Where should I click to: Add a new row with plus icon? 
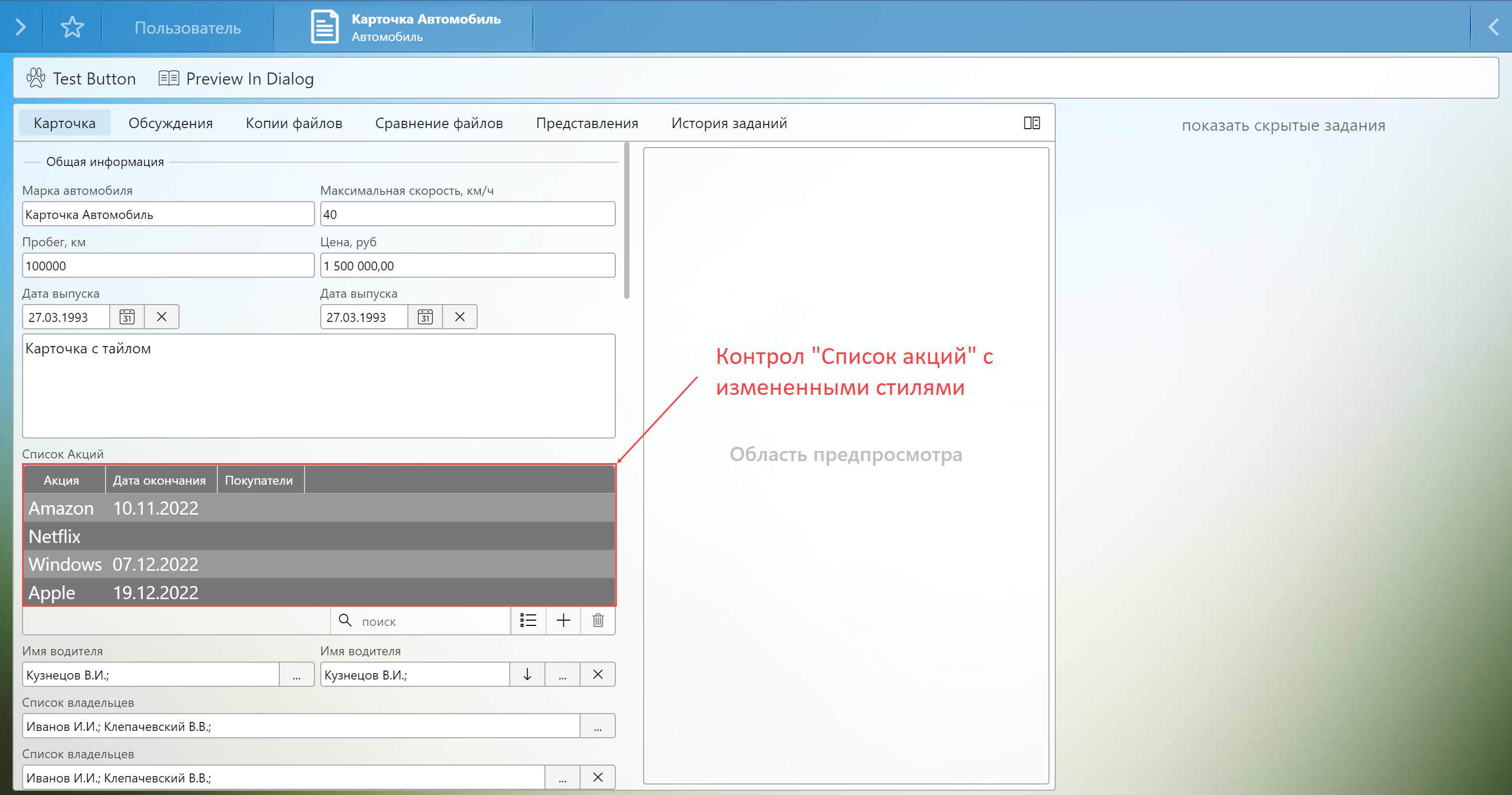point(563,621)
